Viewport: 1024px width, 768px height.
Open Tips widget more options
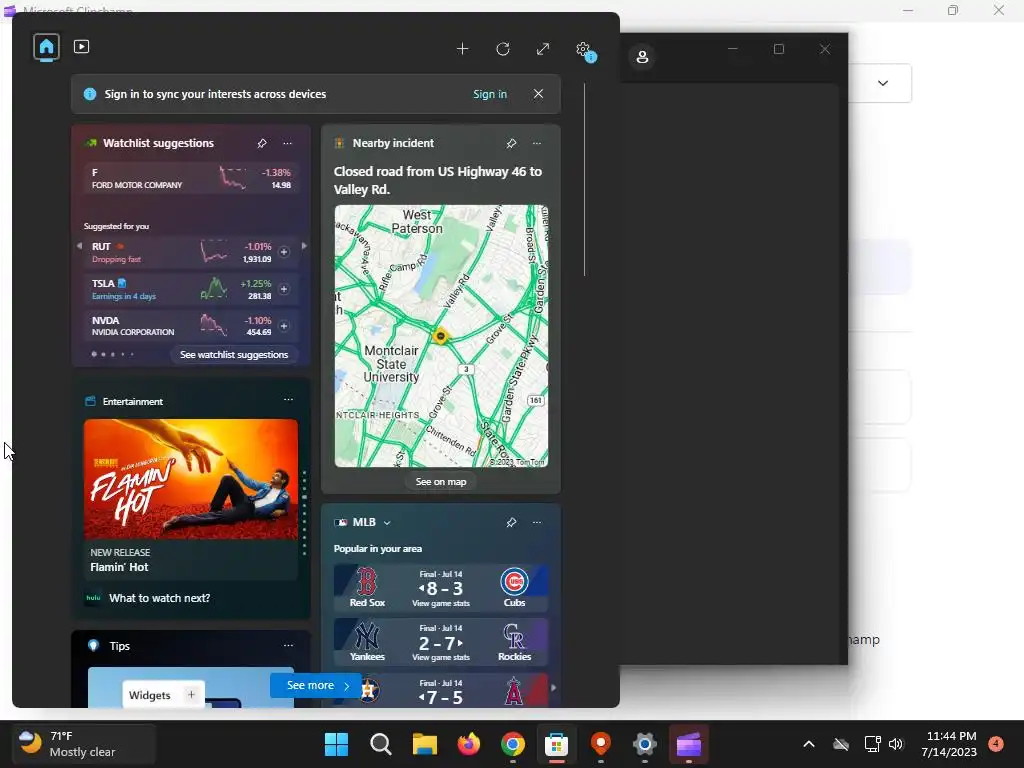(x=288, y=646)
